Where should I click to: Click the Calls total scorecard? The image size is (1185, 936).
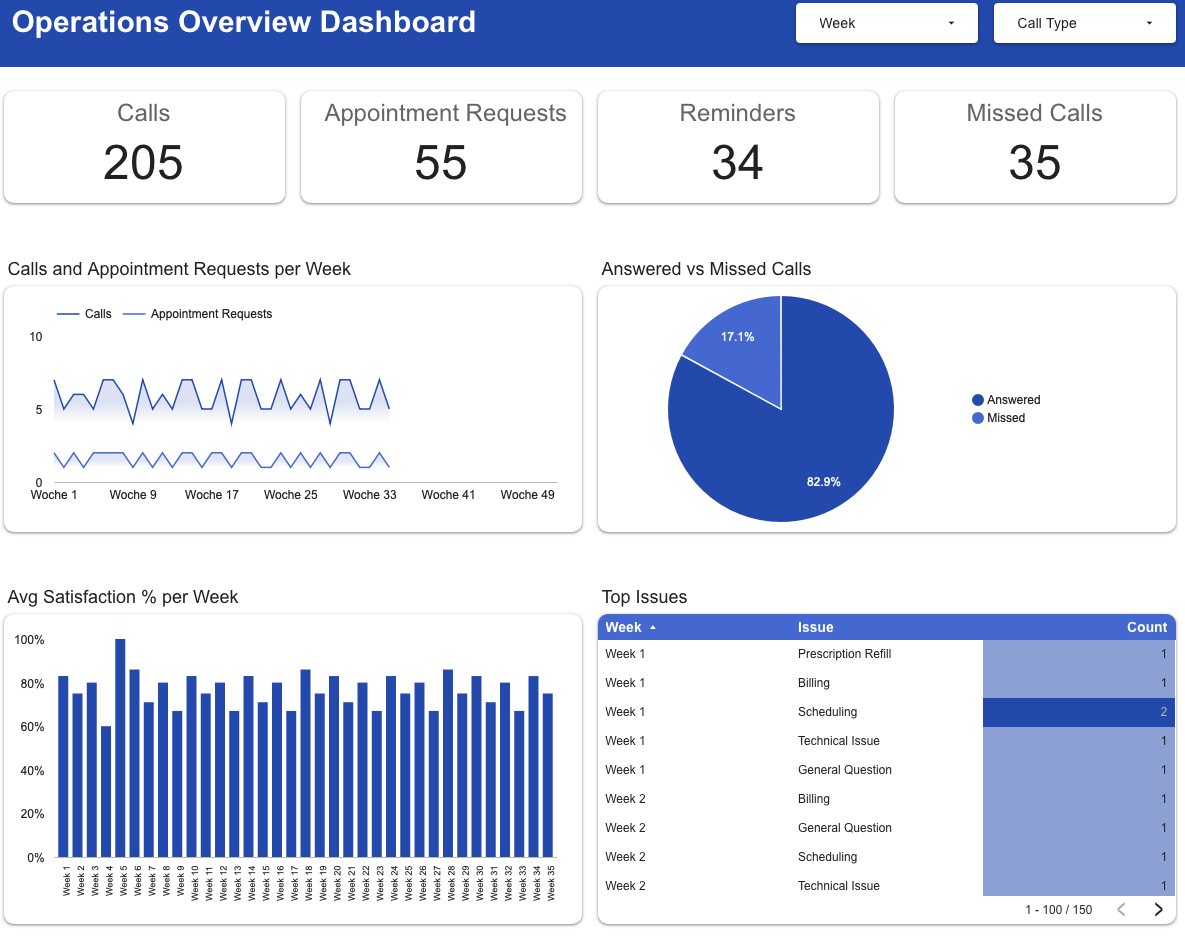144,147
